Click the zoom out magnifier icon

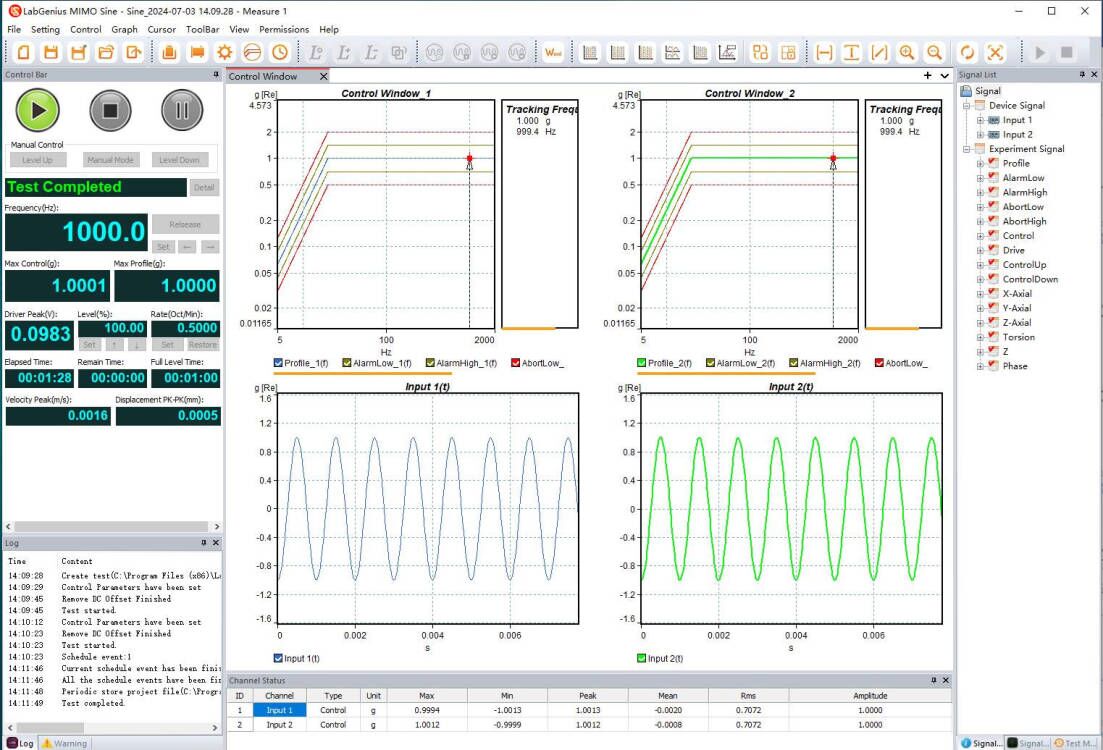(934, 52)
